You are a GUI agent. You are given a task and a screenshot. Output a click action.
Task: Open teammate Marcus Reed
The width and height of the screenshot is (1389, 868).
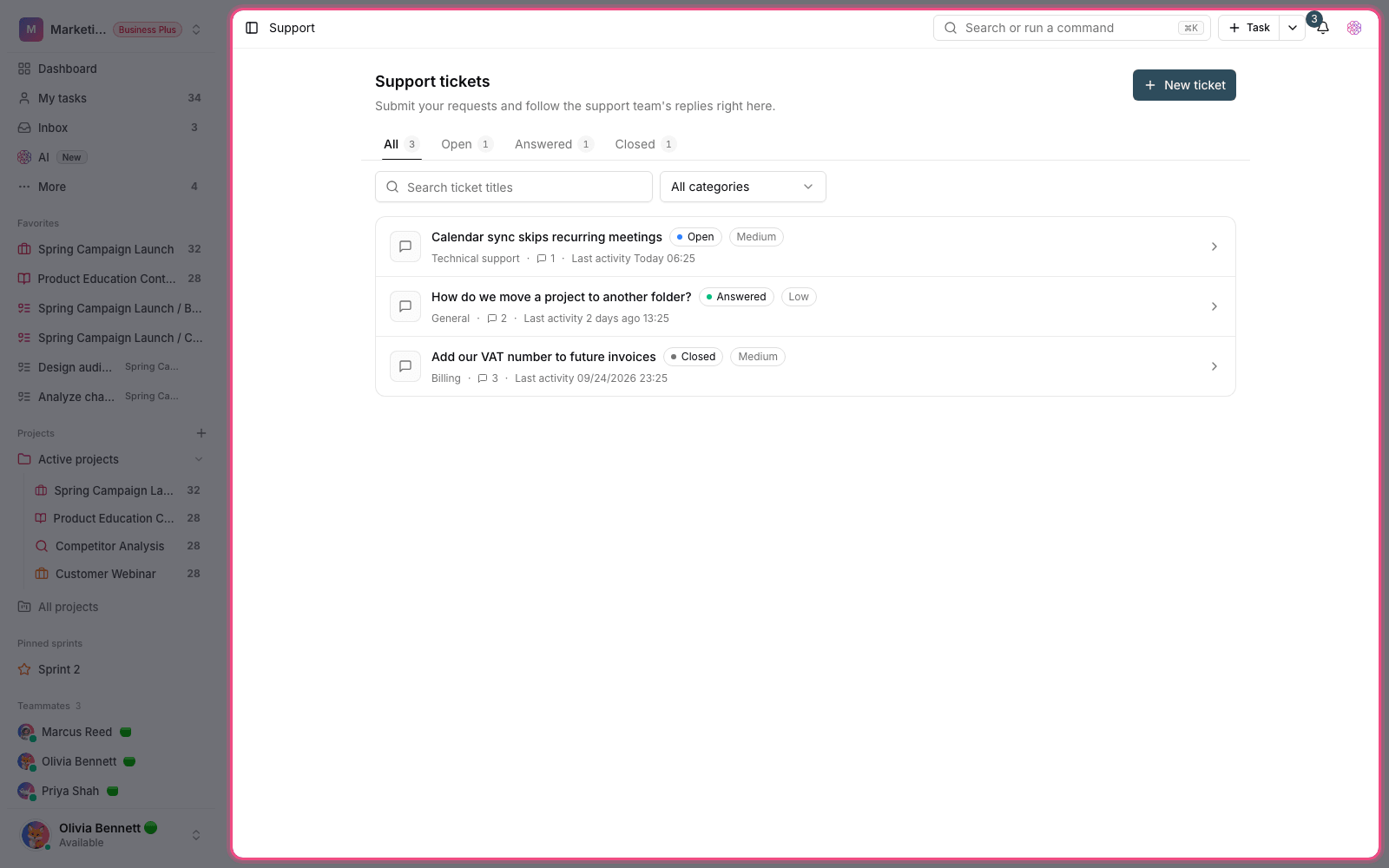111,732
